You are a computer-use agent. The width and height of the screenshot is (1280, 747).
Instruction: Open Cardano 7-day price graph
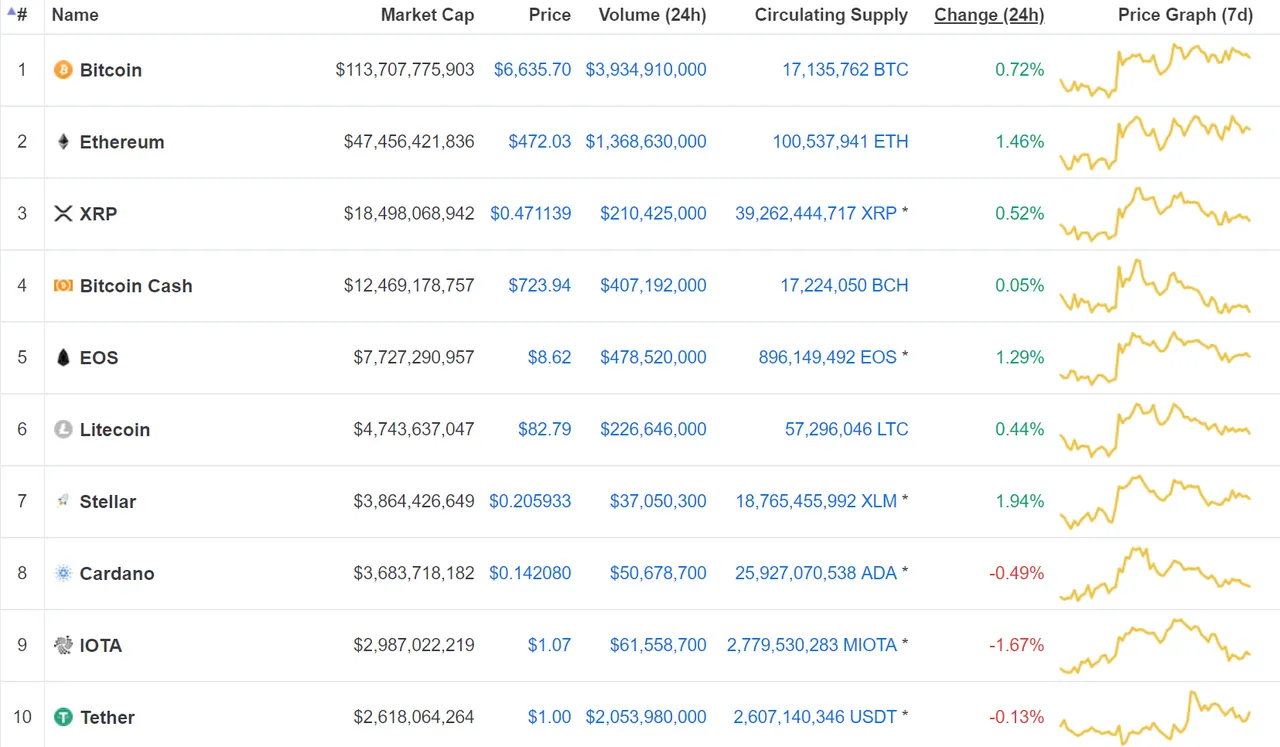pyautogui.click(x=1155, y=574)
